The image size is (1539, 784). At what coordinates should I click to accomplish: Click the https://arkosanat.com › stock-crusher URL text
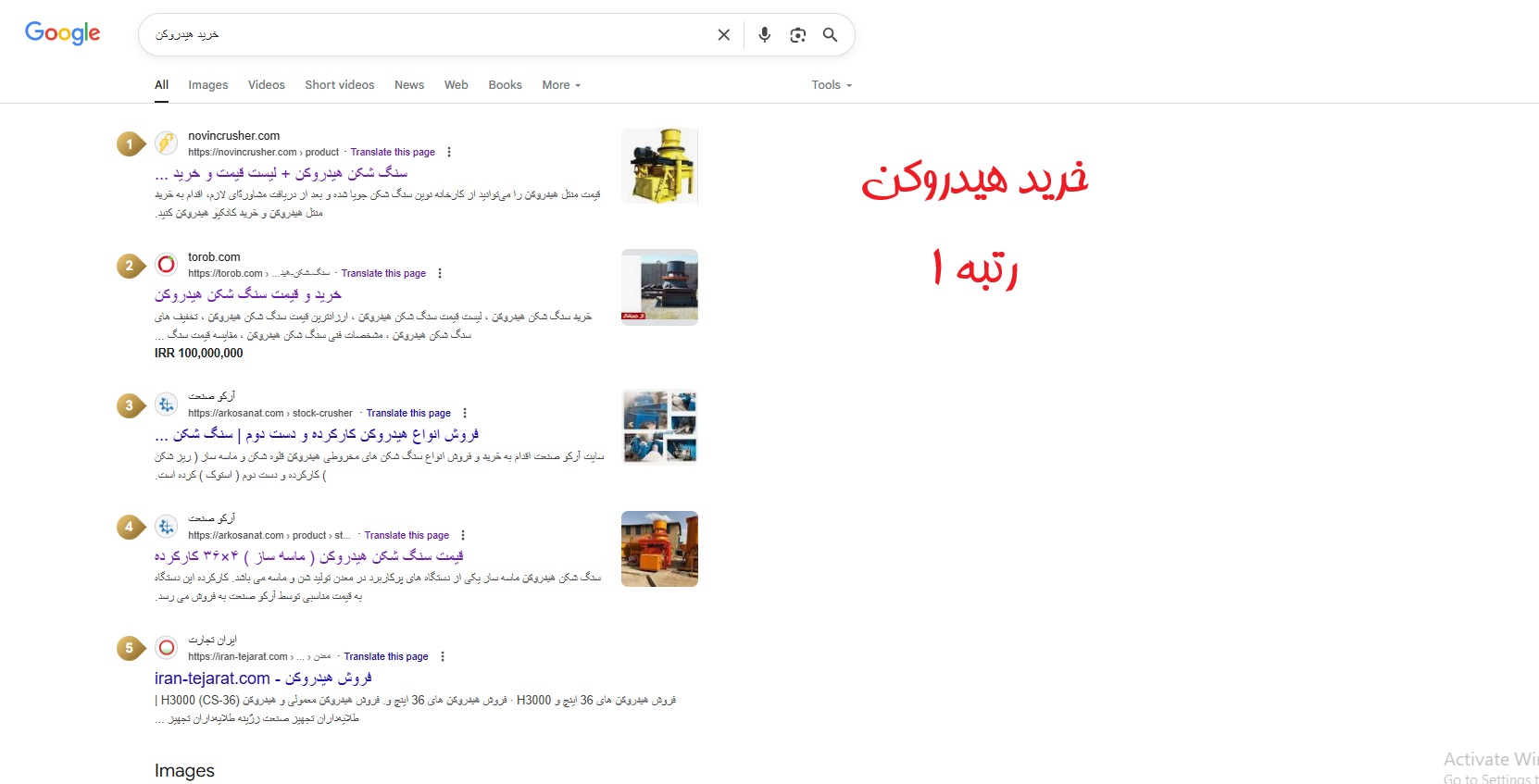pos(270,413)
